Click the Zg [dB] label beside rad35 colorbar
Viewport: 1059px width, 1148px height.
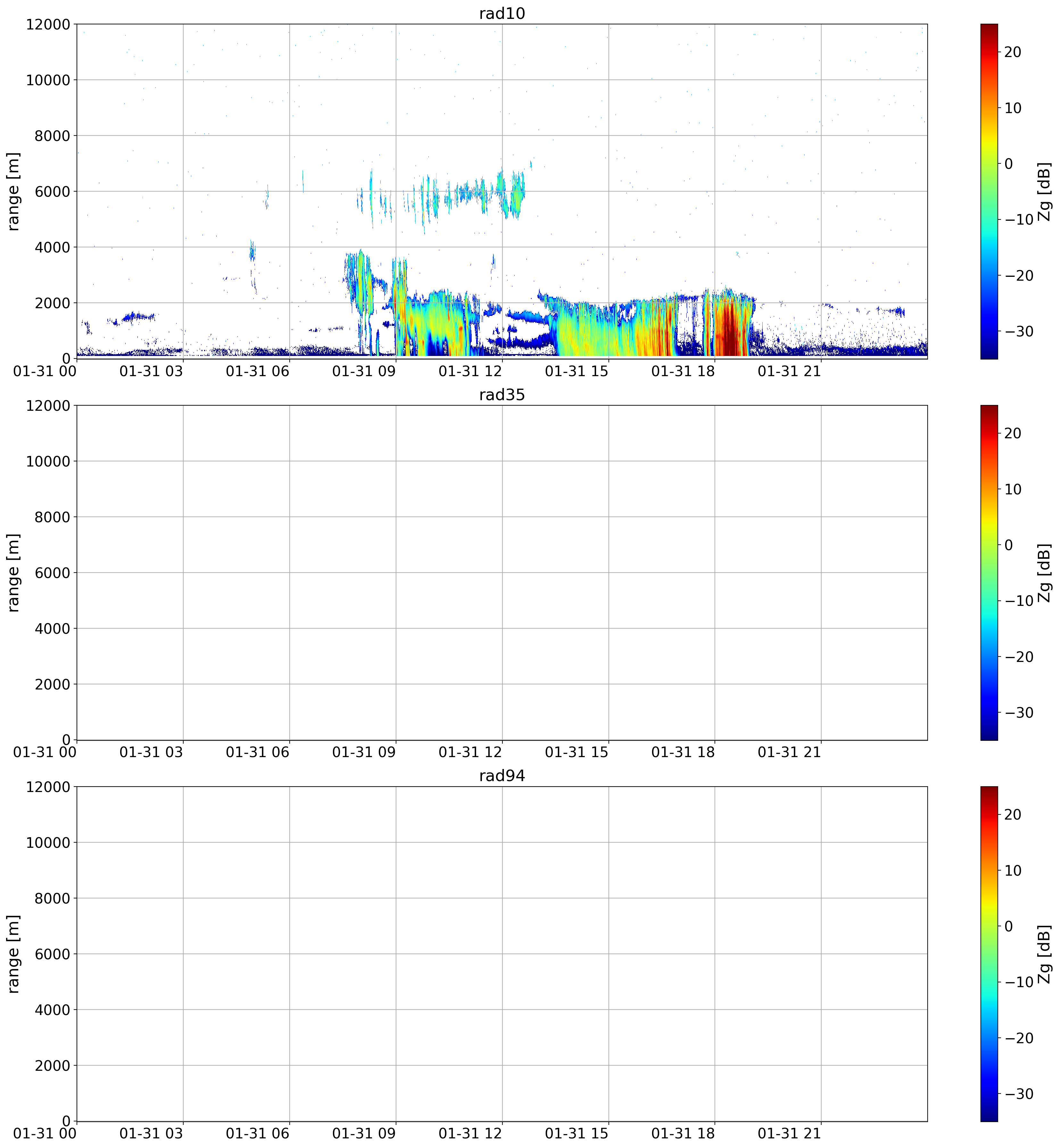[1045, 573]
